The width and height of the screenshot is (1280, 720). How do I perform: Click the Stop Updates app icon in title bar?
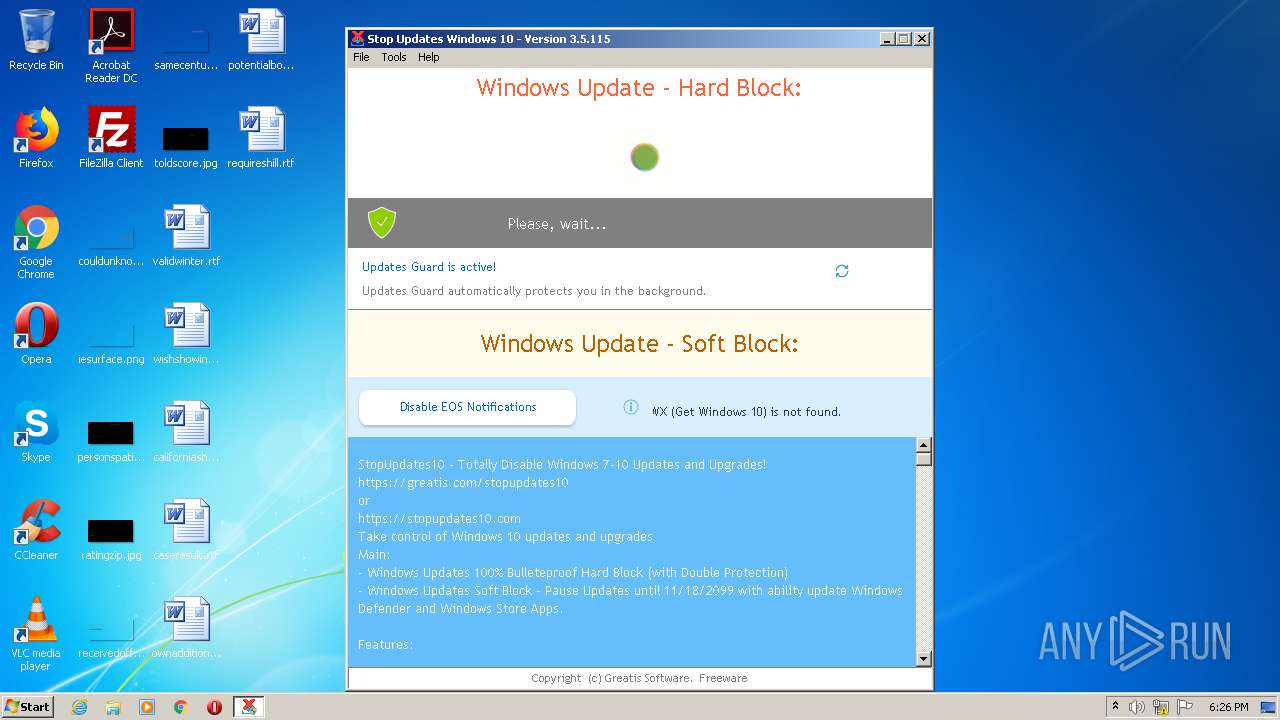(357, 39)
